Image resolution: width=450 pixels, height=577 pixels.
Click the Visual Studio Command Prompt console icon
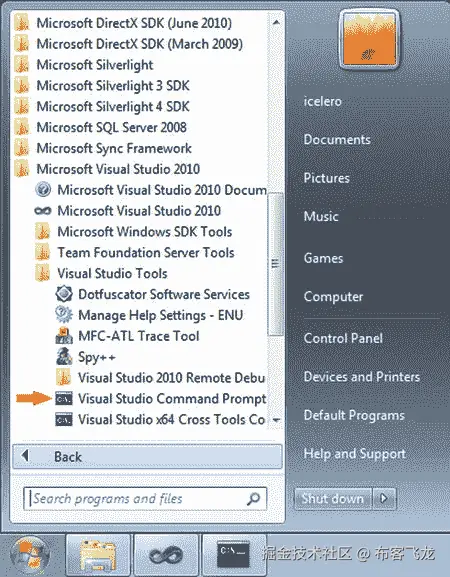coord(64,399)
